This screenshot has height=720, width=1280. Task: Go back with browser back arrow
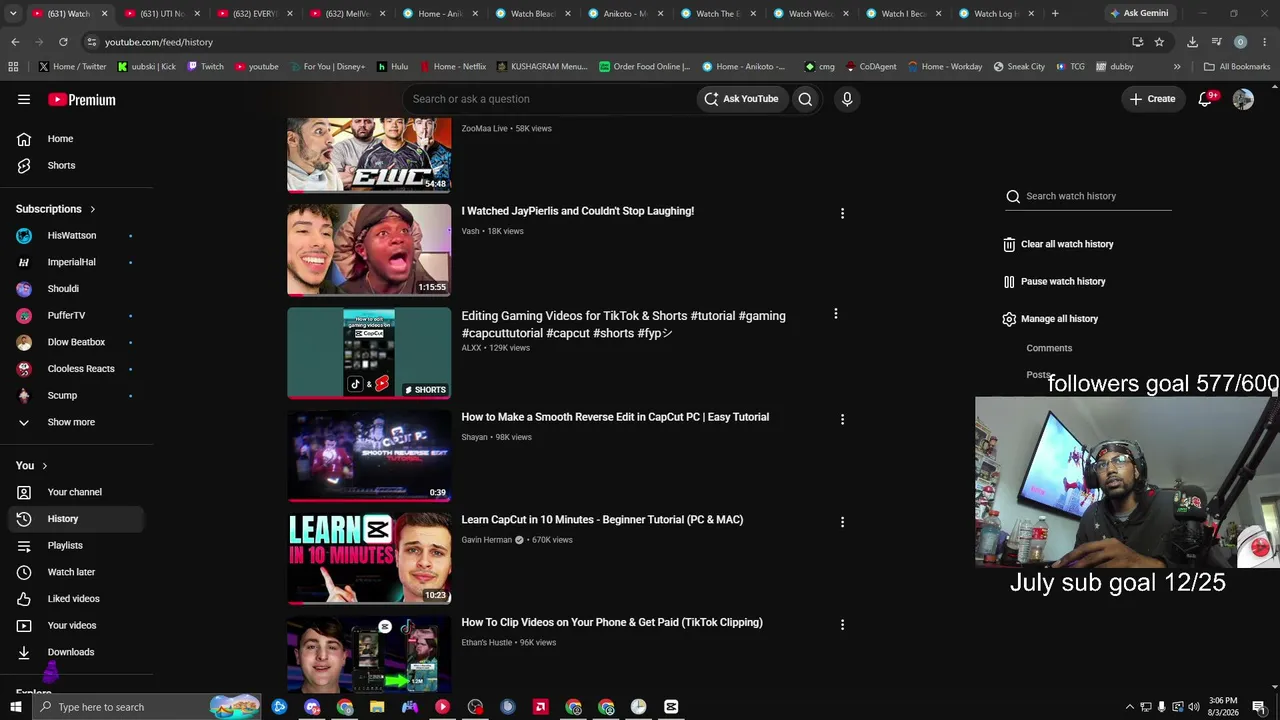(15, 42)
